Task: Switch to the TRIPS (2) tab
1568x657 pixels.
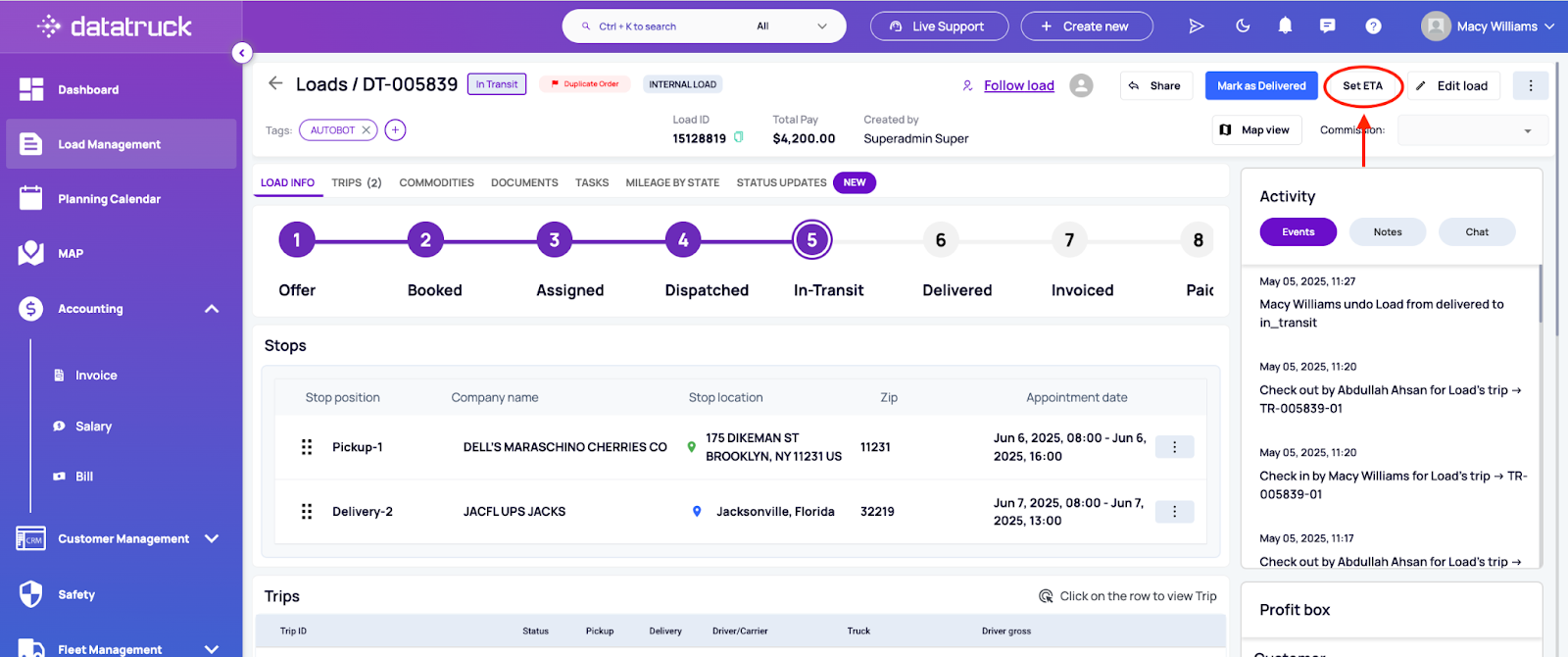Action: point(357,183)
